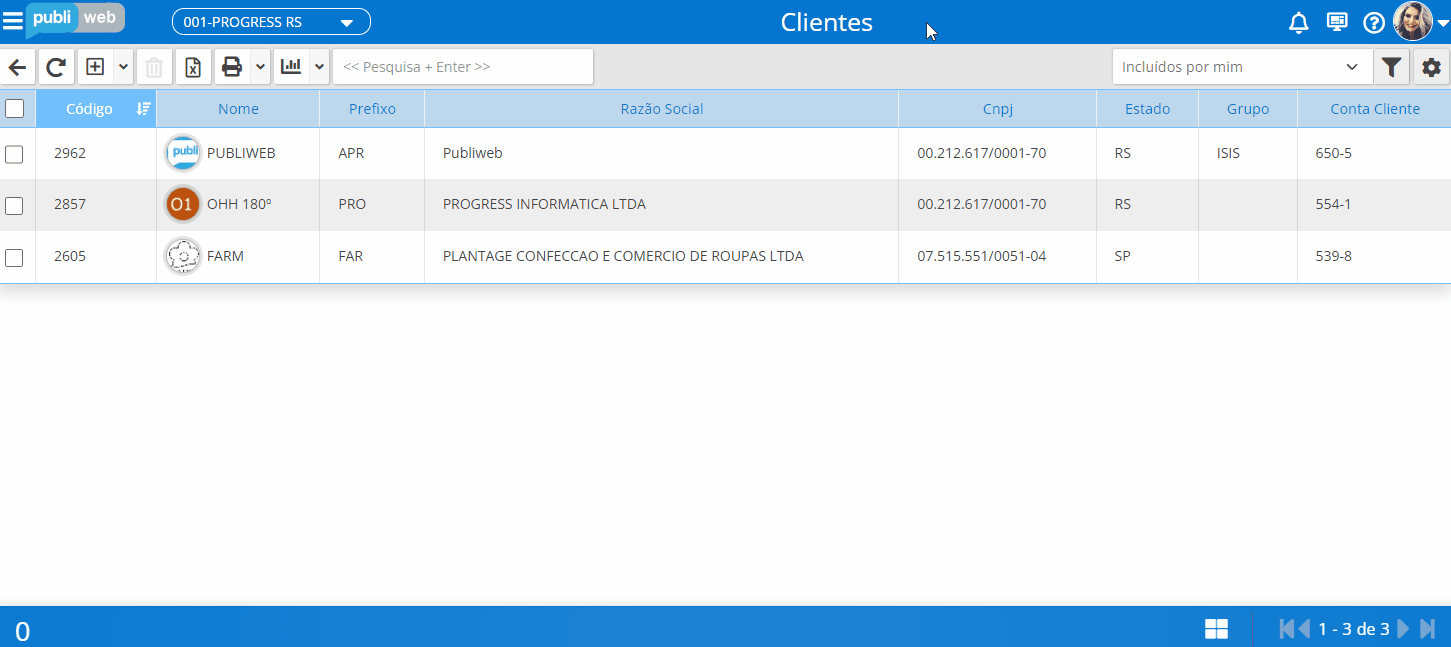Click the '1 - 3 de 3' page indicator
The height and width of the screenshot is (647, 1451).
click(1354, 629)
